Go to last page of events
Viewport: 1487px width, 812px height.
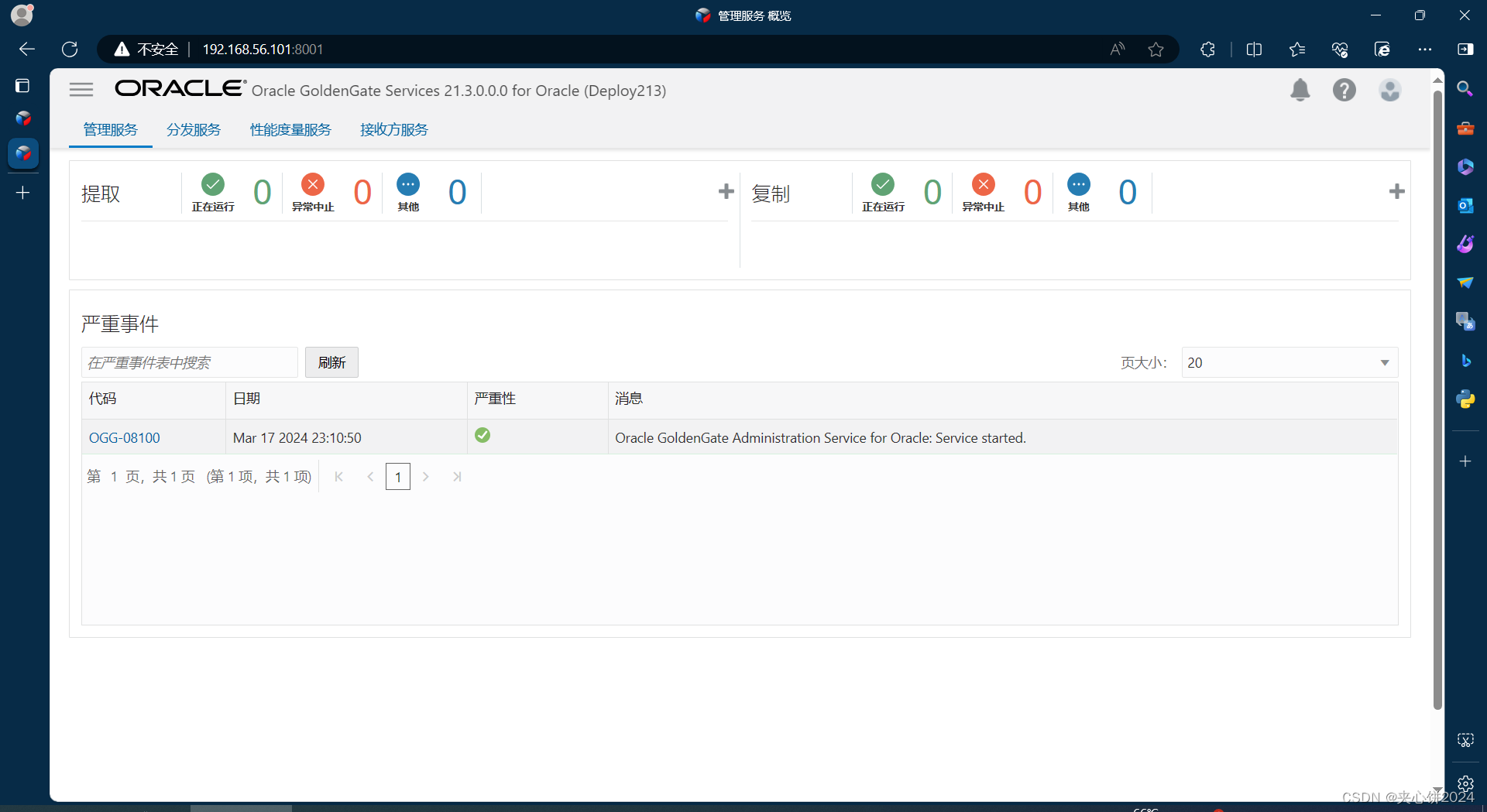point(457,477)
